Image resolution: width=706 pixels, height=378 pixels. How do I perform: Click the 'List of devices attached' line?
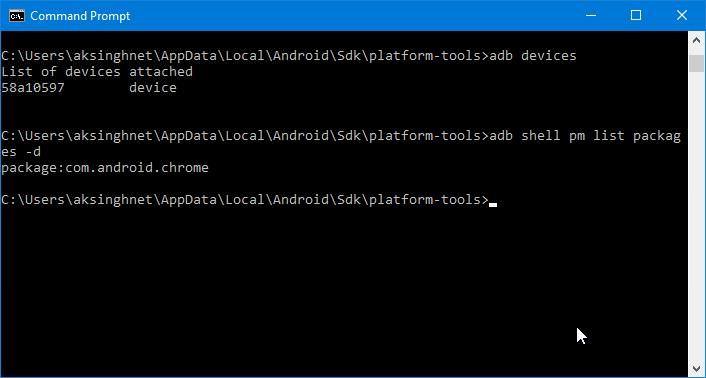point(97,72)
